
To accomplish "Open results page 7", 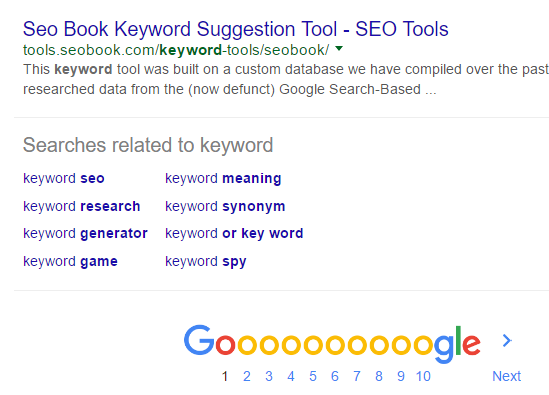I will pyautogui.click(x=357, y=376).
